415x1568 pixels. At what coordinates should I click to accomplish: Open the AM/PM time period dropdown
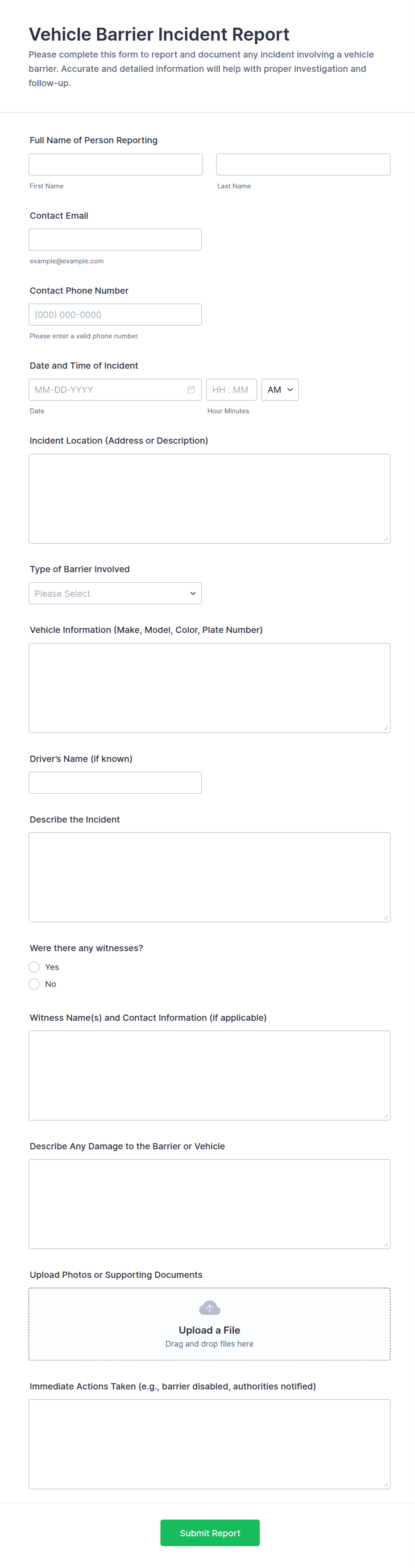(x=279, y=390)
